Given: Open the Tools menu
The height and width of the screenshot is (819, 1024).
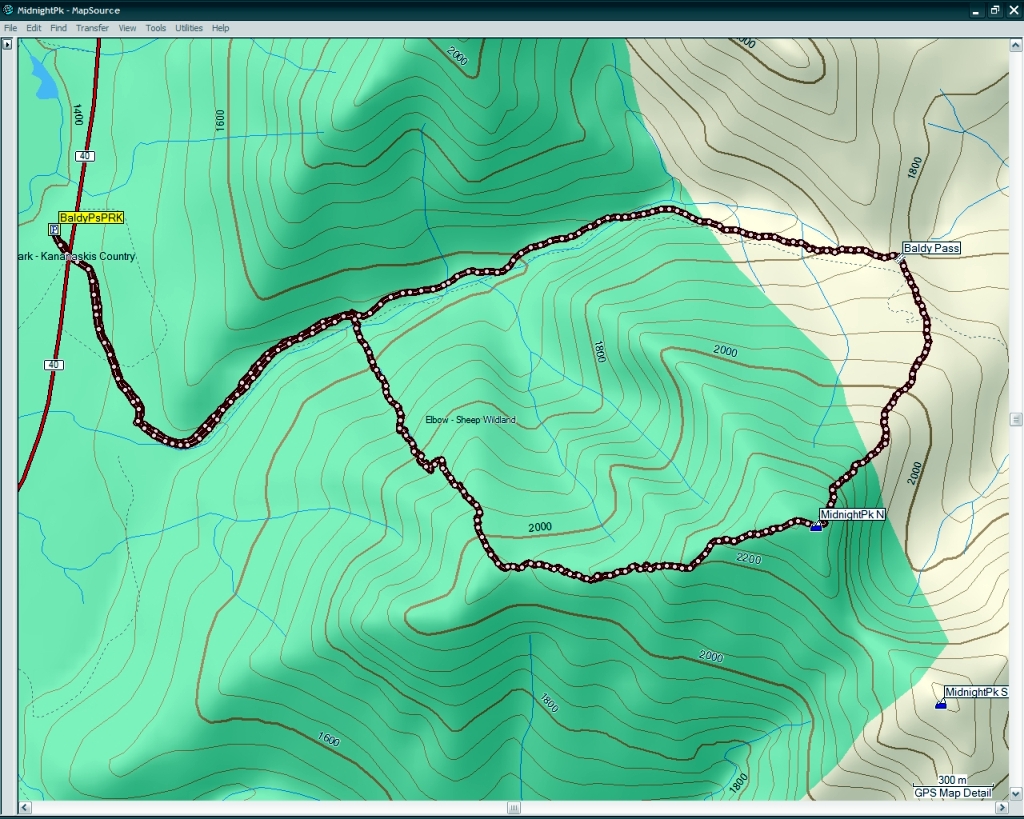Looking at the screenshot, I should (x=155, y=28).
